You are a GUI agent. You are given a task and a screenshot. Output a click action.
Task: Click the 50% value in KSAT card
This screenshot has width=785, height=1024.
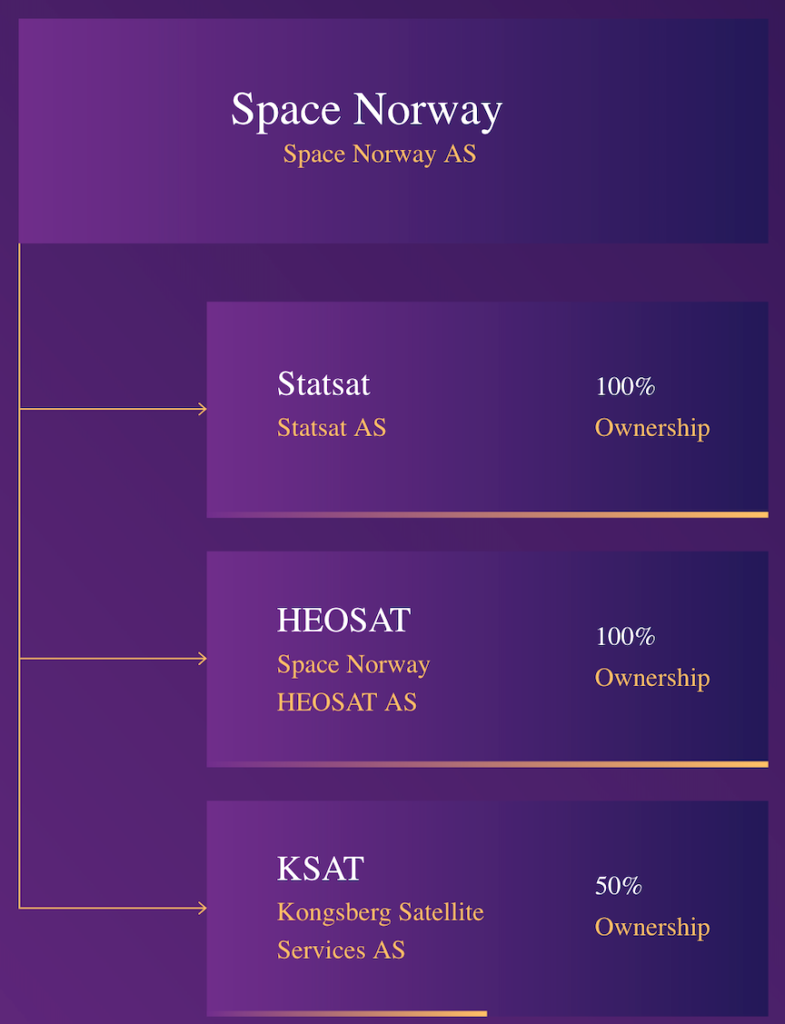(x=618, y=886)
